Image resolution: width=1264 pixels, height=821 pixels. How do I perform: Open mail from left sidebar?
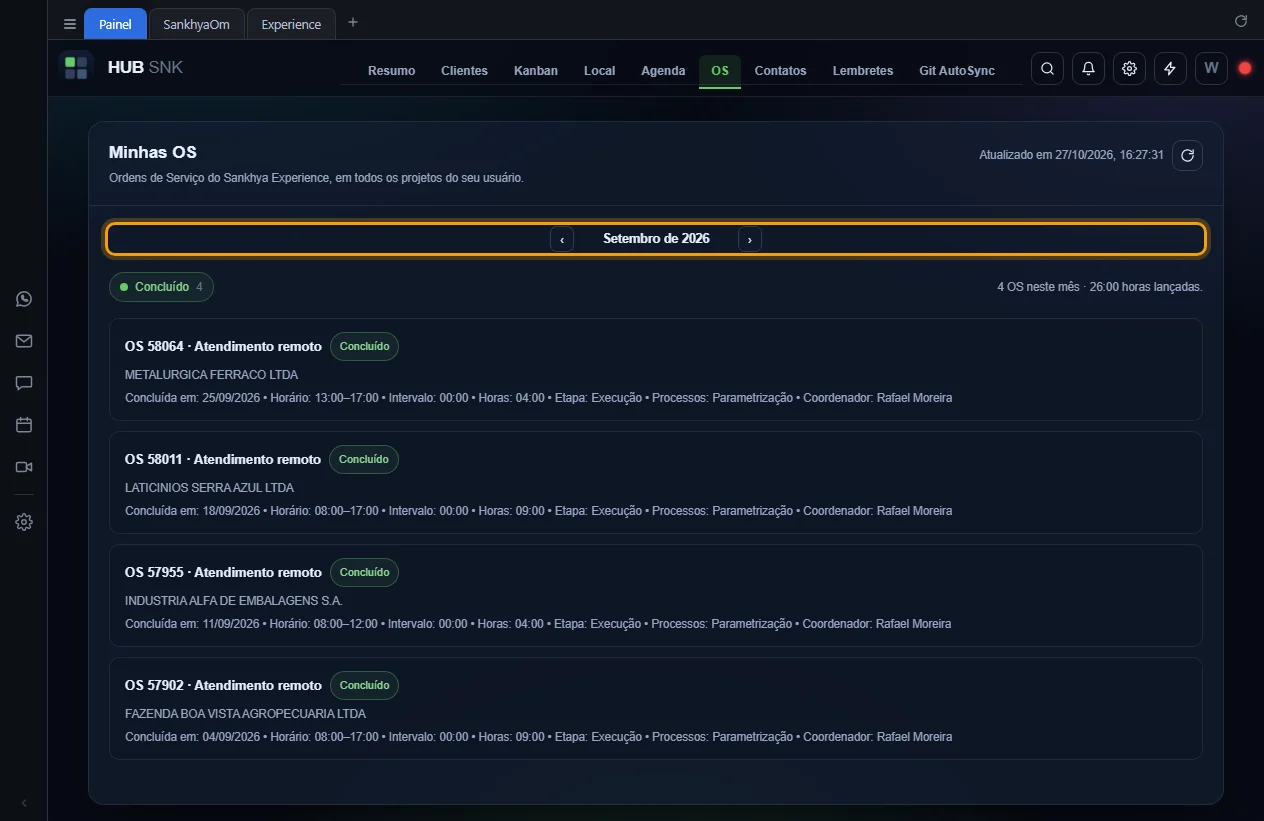coord(24,341)
